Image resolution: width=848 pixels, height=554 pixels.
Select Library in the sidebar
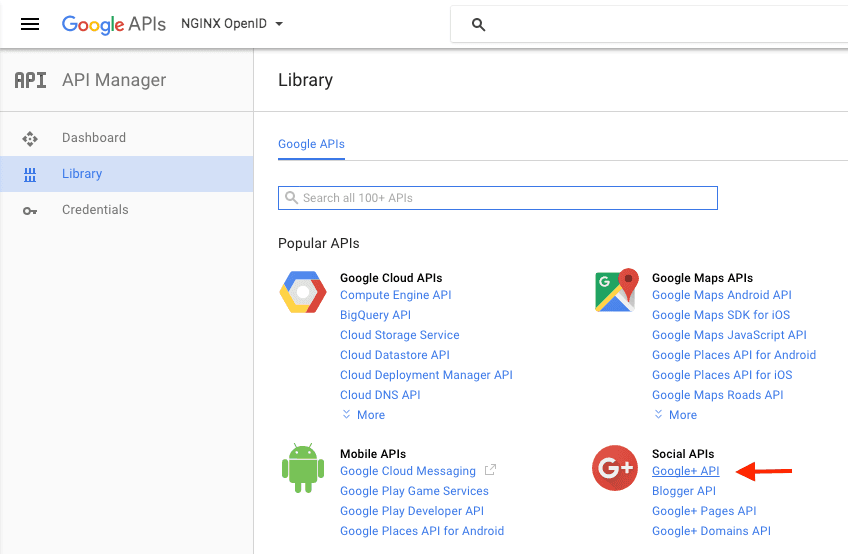pos(82,174)
